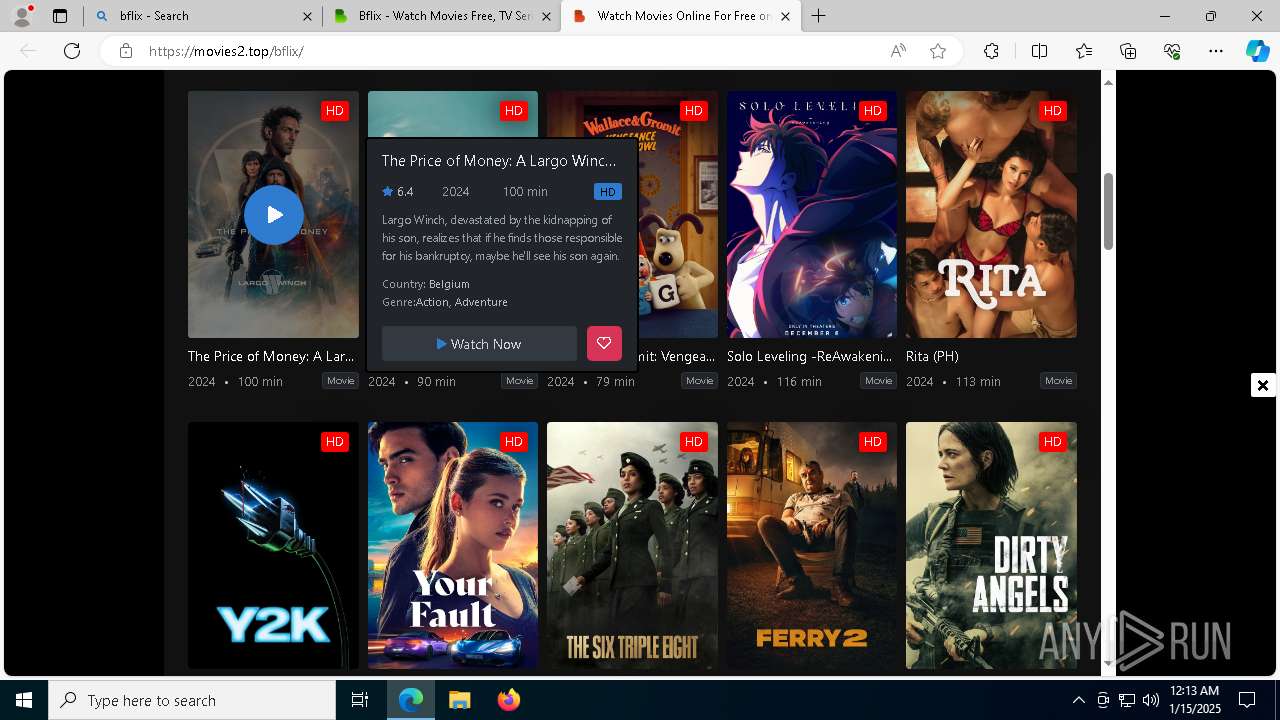Open the Favorites list
The image size is (1280, 720).
1084,51
